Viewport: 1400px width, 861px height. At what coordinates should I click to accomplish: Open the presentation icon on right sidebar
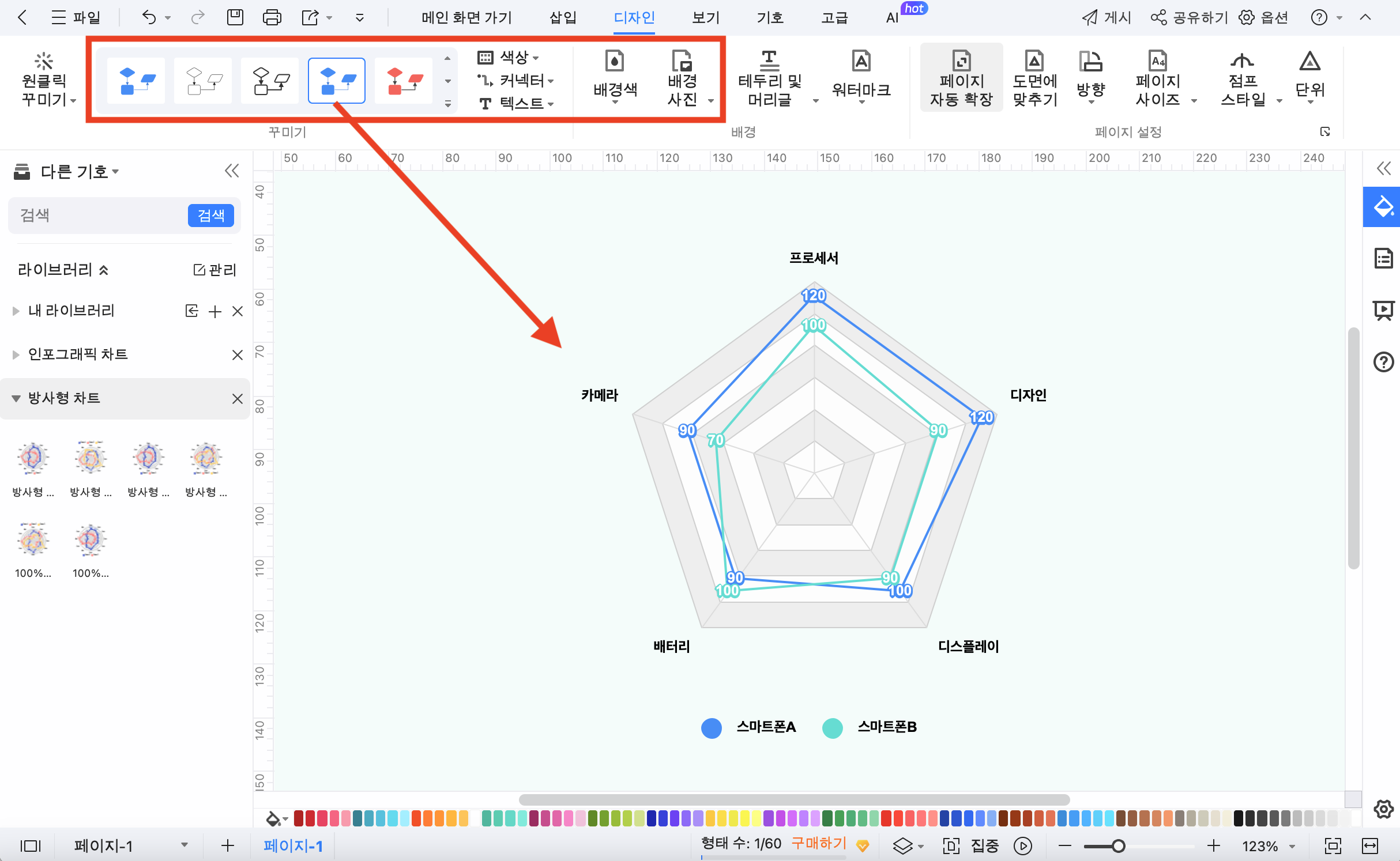coord(1383,310)
